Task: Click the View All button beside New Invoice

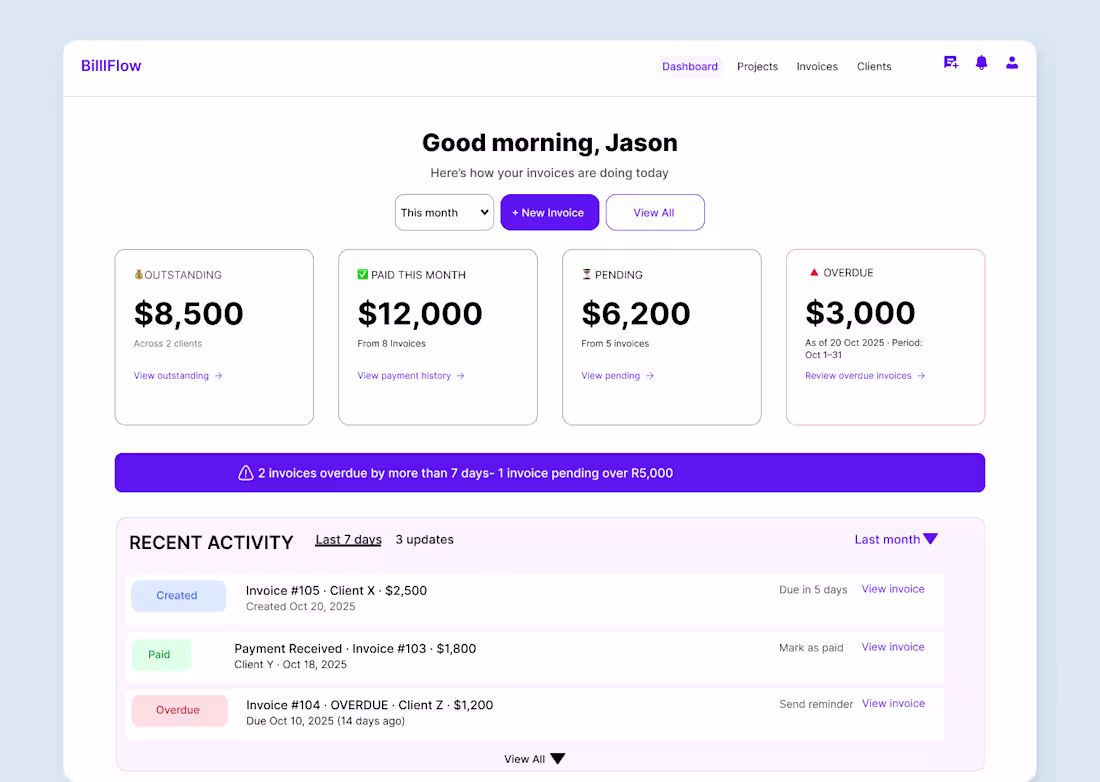Action: tap(655, 213)
